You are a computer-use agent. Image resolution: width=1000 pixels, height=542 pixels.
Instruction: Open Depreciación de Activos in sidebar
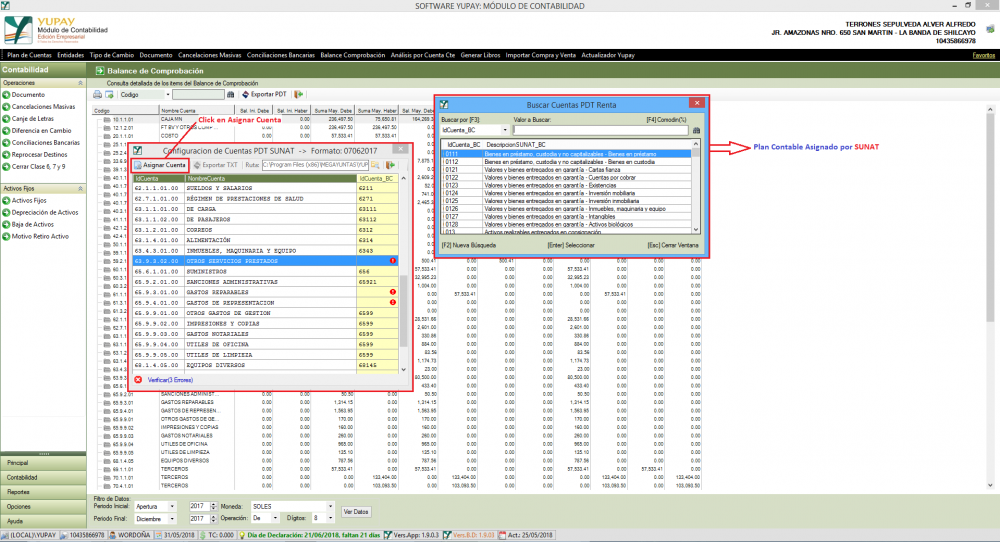coord(45,212)
